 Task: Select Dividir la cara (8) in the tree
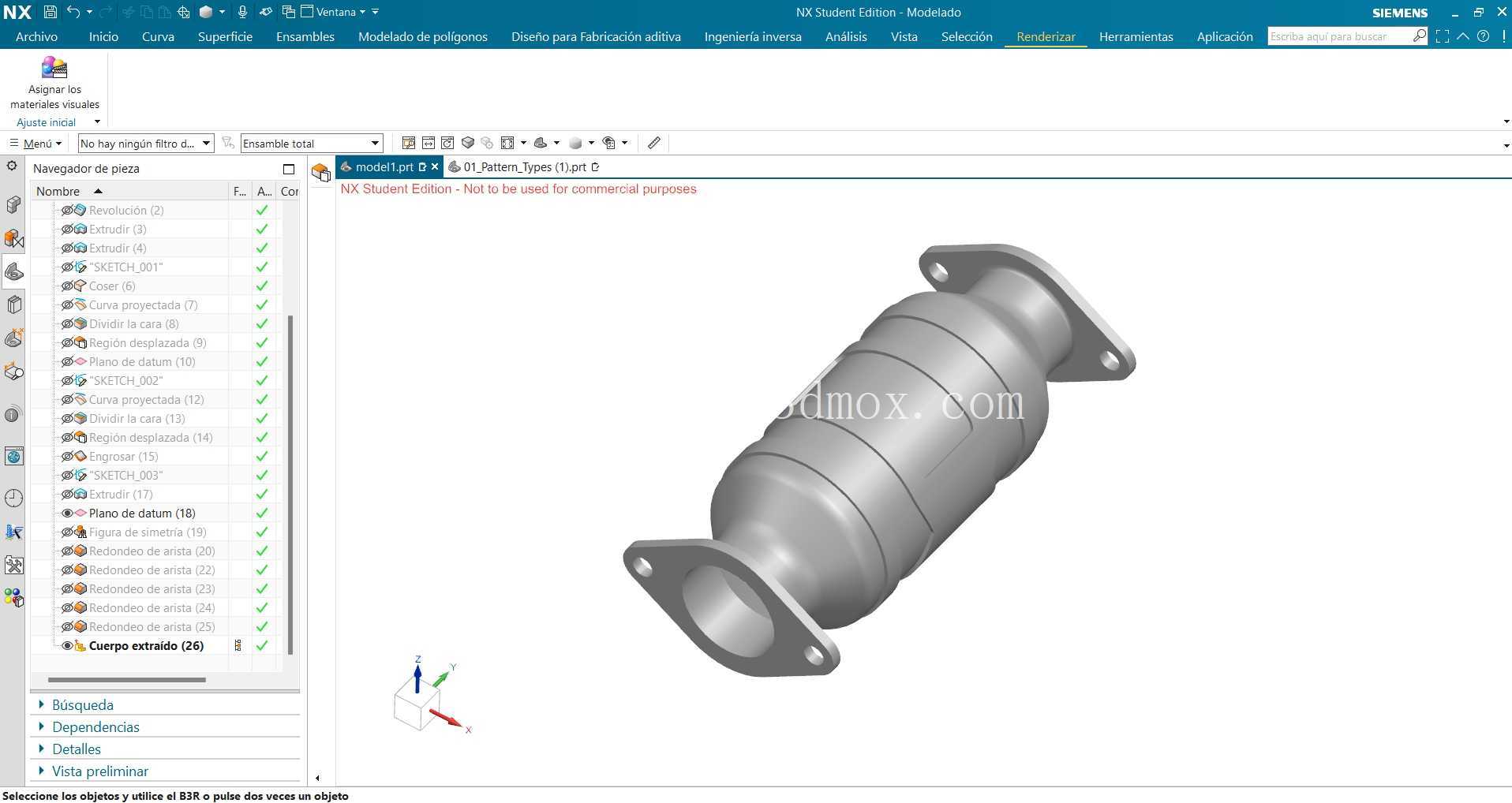[134, 323]
